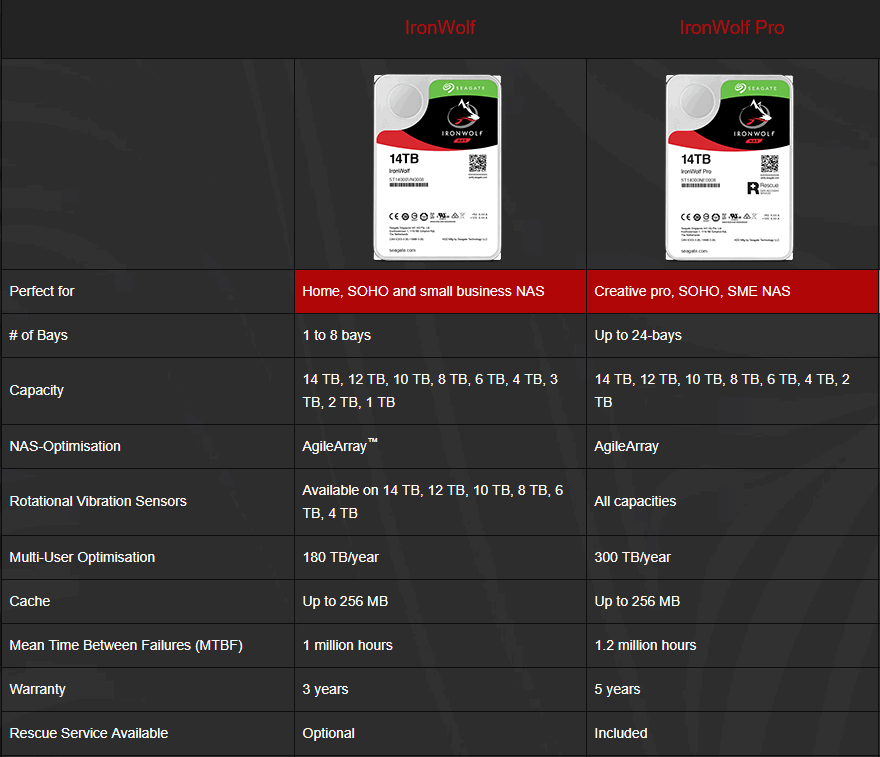Click the 'All capacities' value
Screen dimensions: 880x757
pyautogui.click(x=635, y=501)
